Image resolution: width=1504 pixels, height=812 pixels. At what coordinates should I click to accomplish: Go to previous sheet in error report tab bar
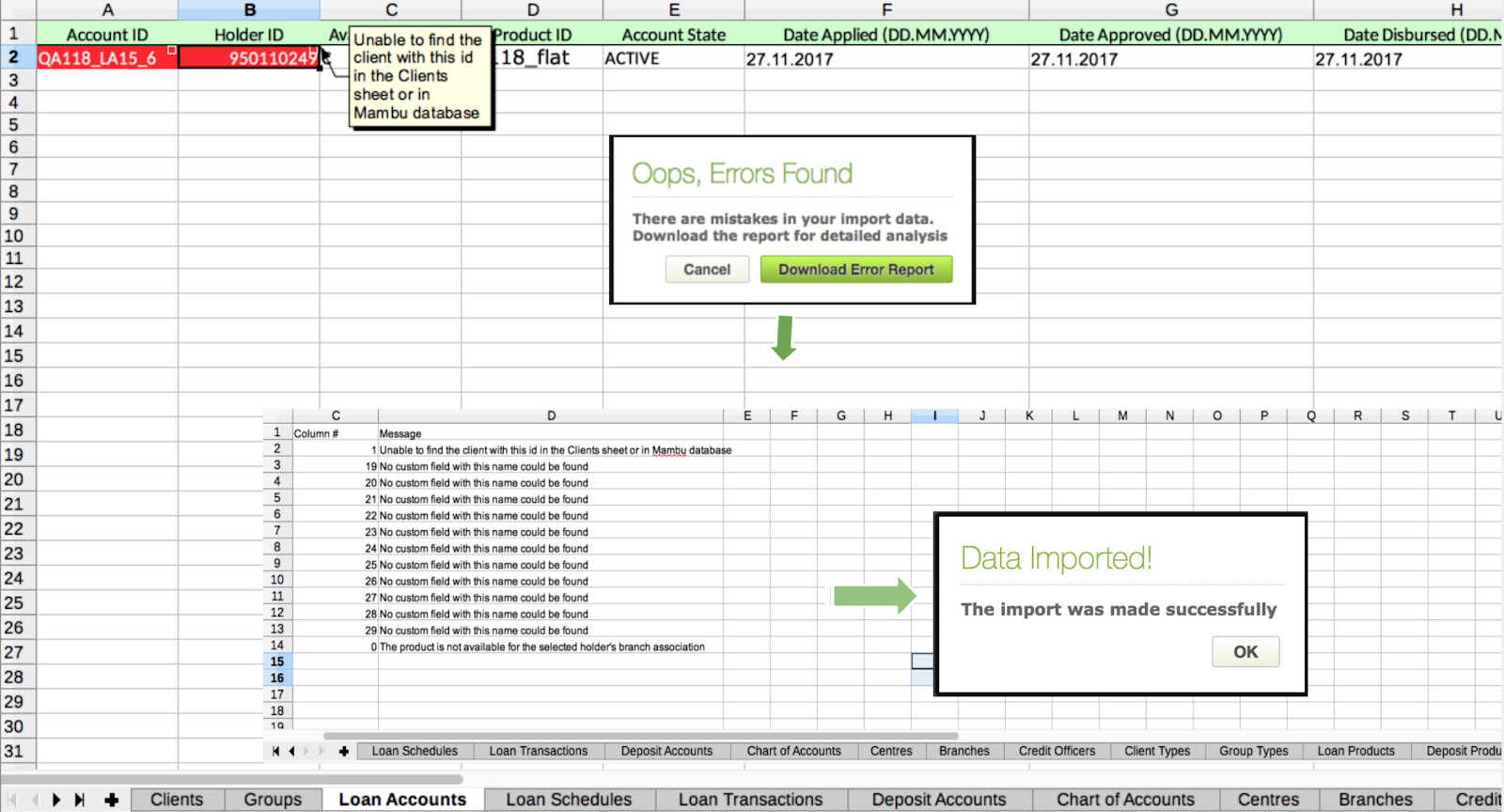(292, 751)
